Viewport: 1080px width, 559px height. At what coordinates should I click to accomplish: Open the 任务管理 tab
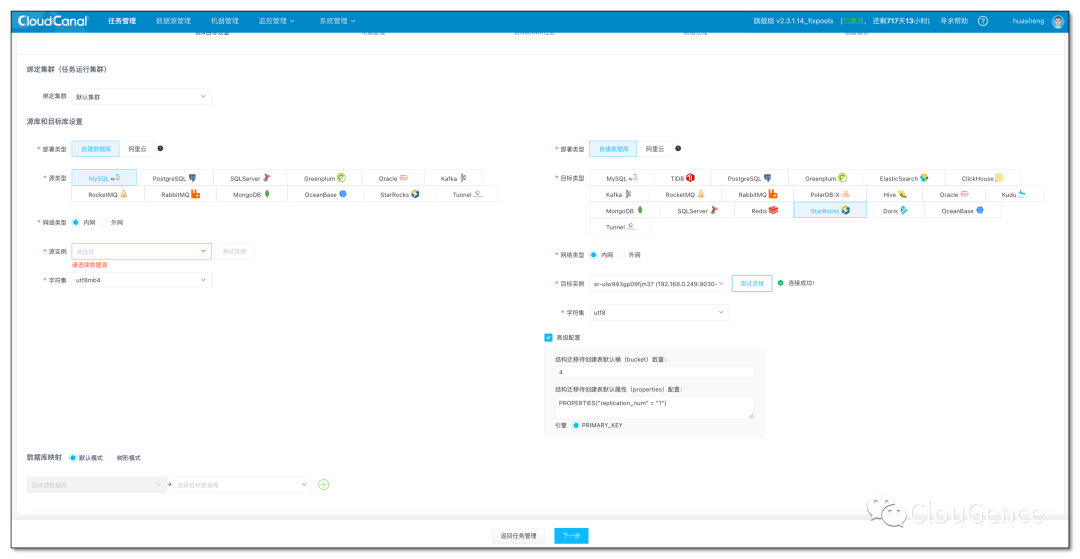tap(122, 21)
